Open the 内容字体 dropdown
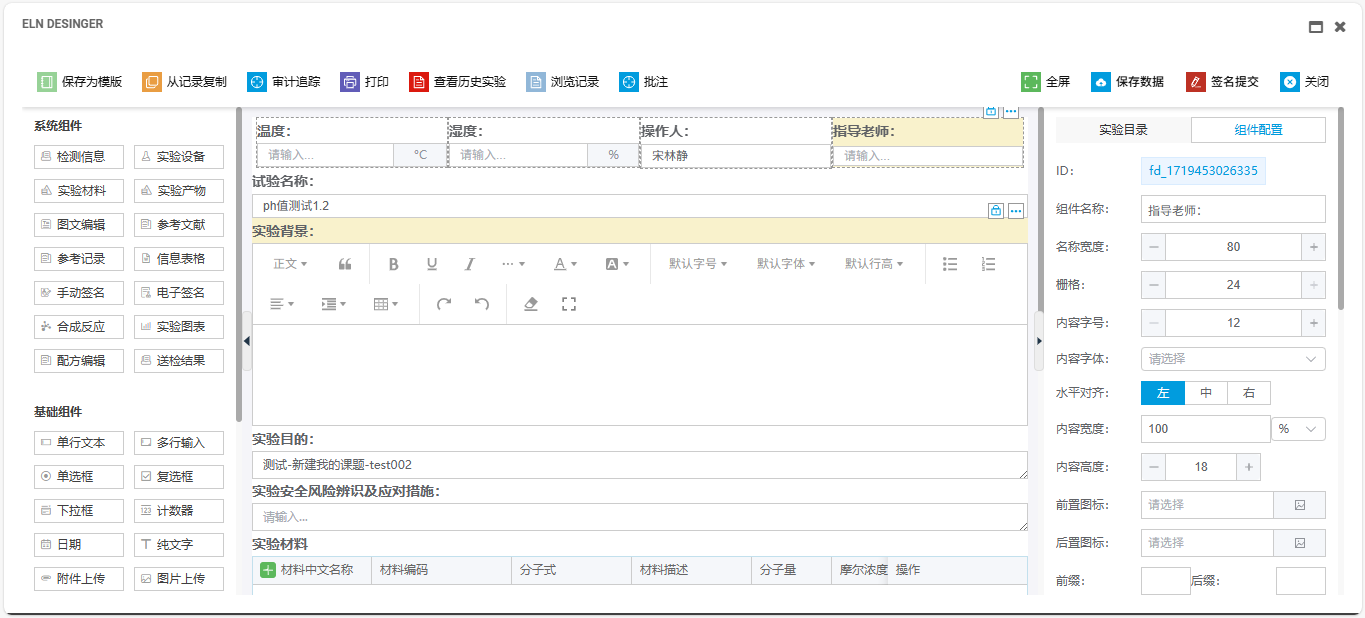The image size is (1365, 618). click(x=1233, y=359)
